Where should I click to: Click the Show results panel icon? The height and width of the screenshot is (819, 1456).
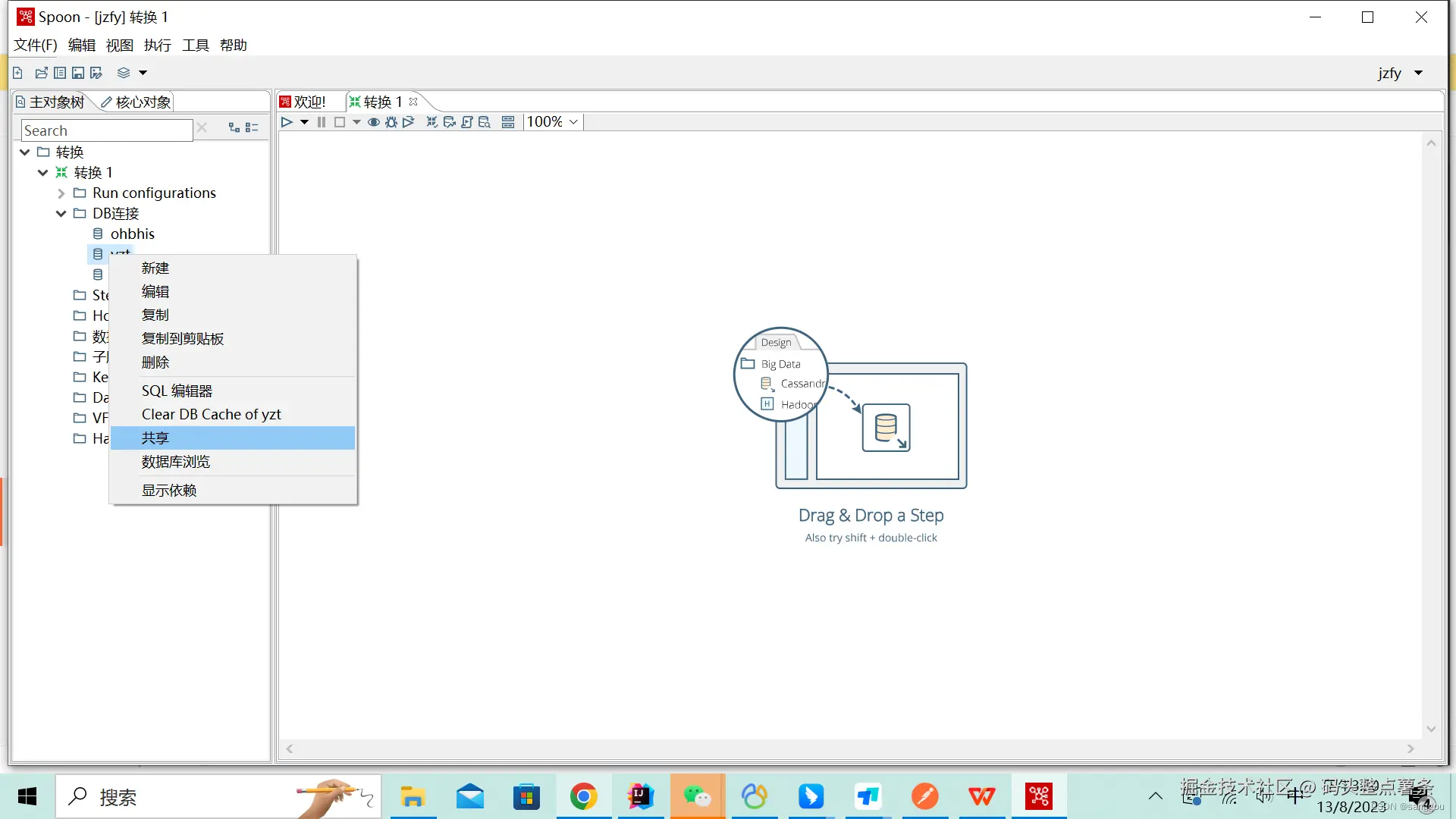pos(508,122)
